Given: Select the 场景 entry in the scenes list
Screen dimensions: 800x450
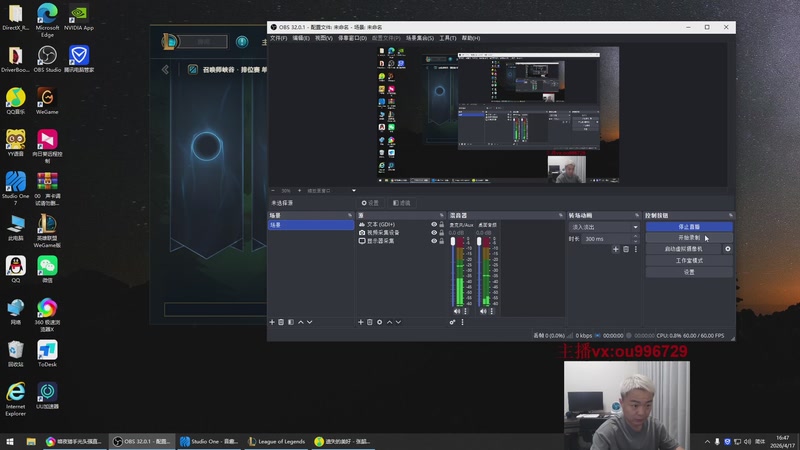Looking at the screenshot, I should point(311,225).
